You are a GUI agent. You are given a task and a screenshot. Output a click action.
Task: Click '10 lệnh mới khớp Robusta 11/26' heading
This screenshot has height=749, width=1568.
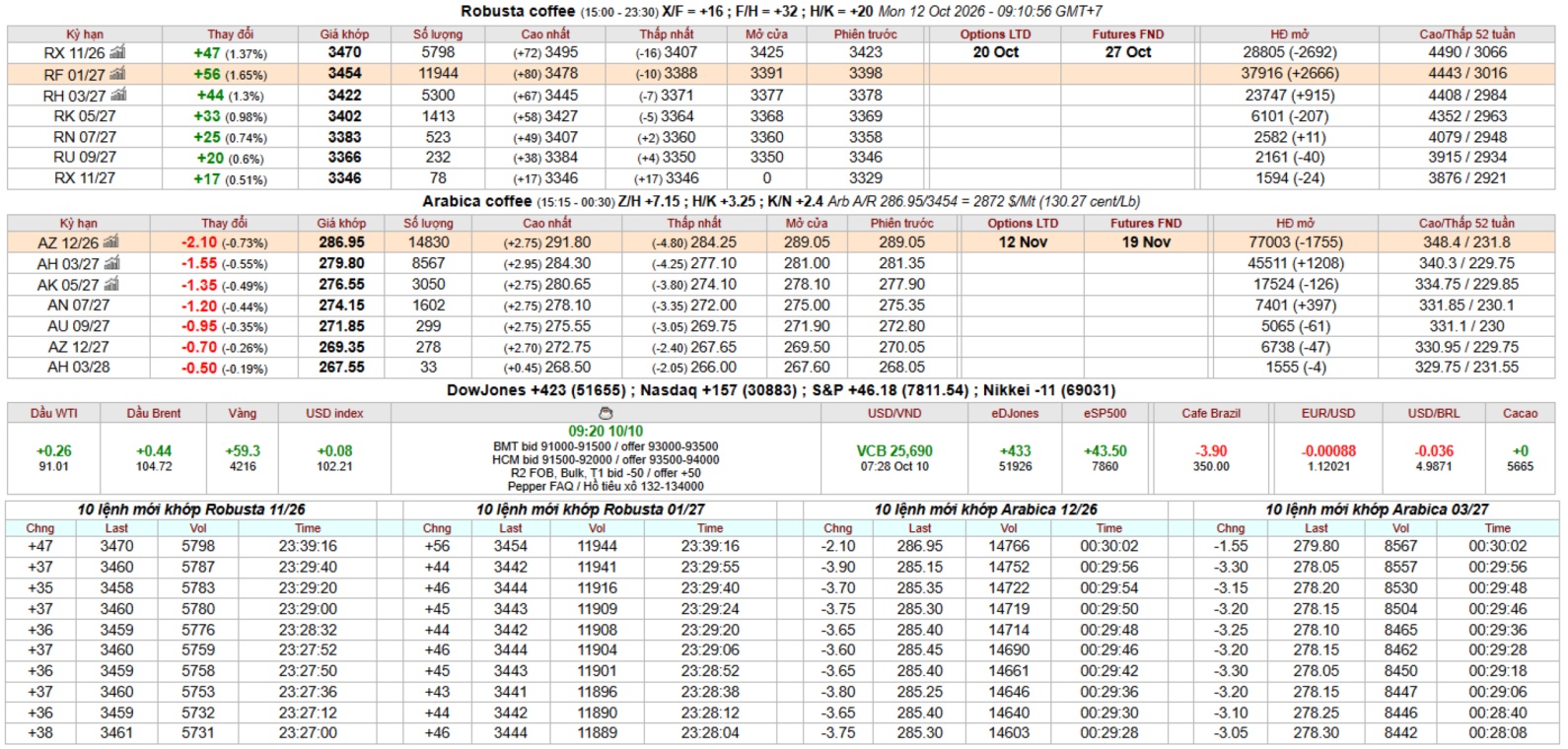(191, 510)
